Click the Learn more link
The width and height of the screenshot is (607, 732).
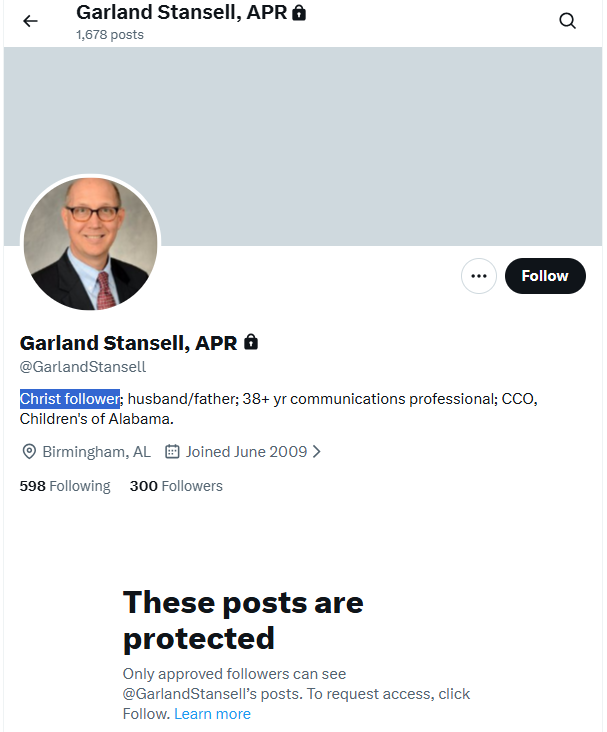(x=212, y=714)
